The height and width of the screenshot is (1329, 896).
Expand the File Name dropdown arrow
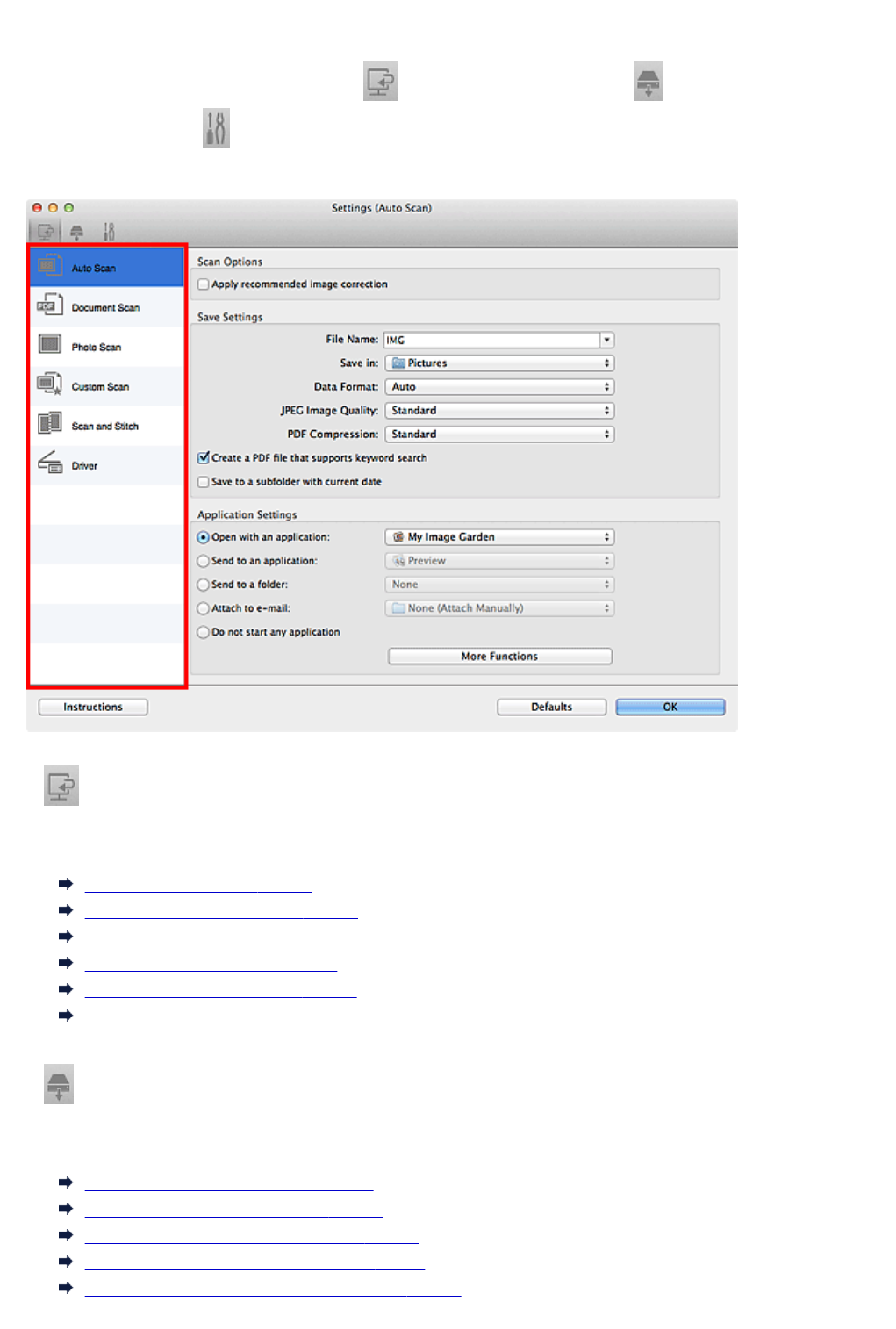point(606,340)
